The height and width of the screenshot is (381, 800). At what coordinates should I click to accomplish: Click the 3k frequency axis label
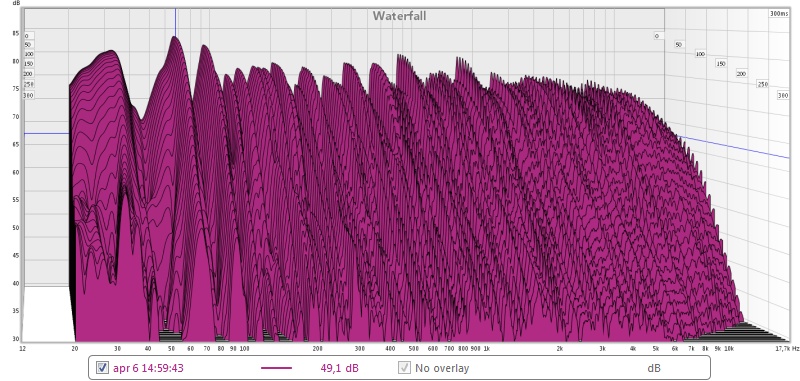tap(603, 348)
